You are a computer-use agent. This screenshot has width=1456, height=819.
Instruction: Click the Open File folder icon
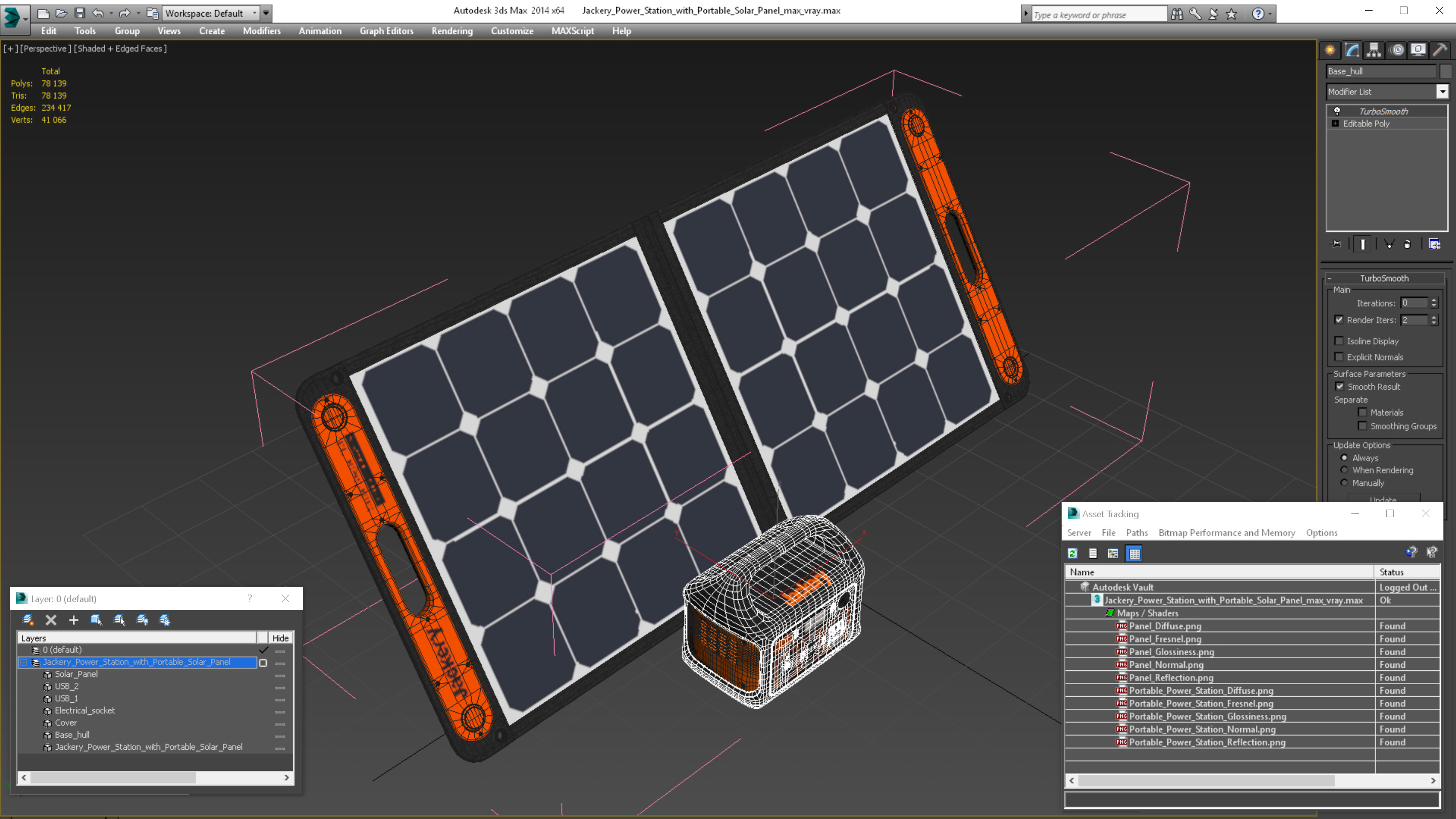tap(62, 13)
